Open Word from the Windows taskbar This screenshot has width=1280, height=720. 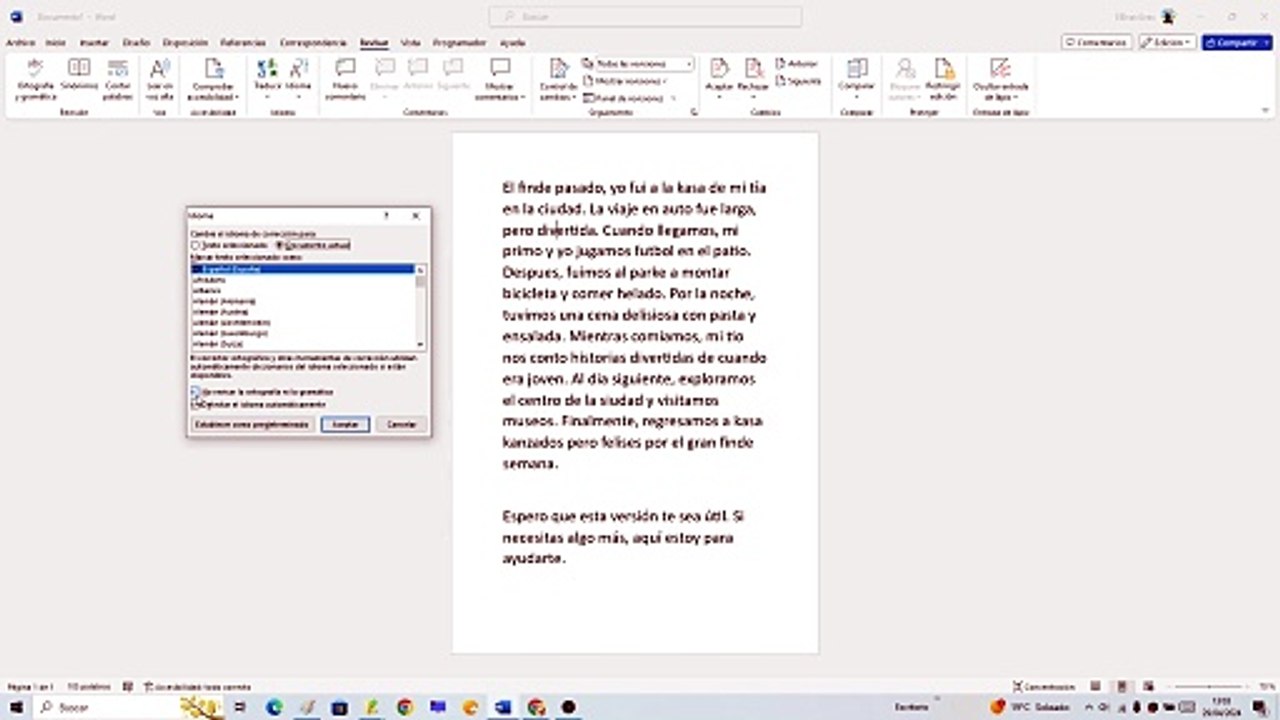(503, 707)
